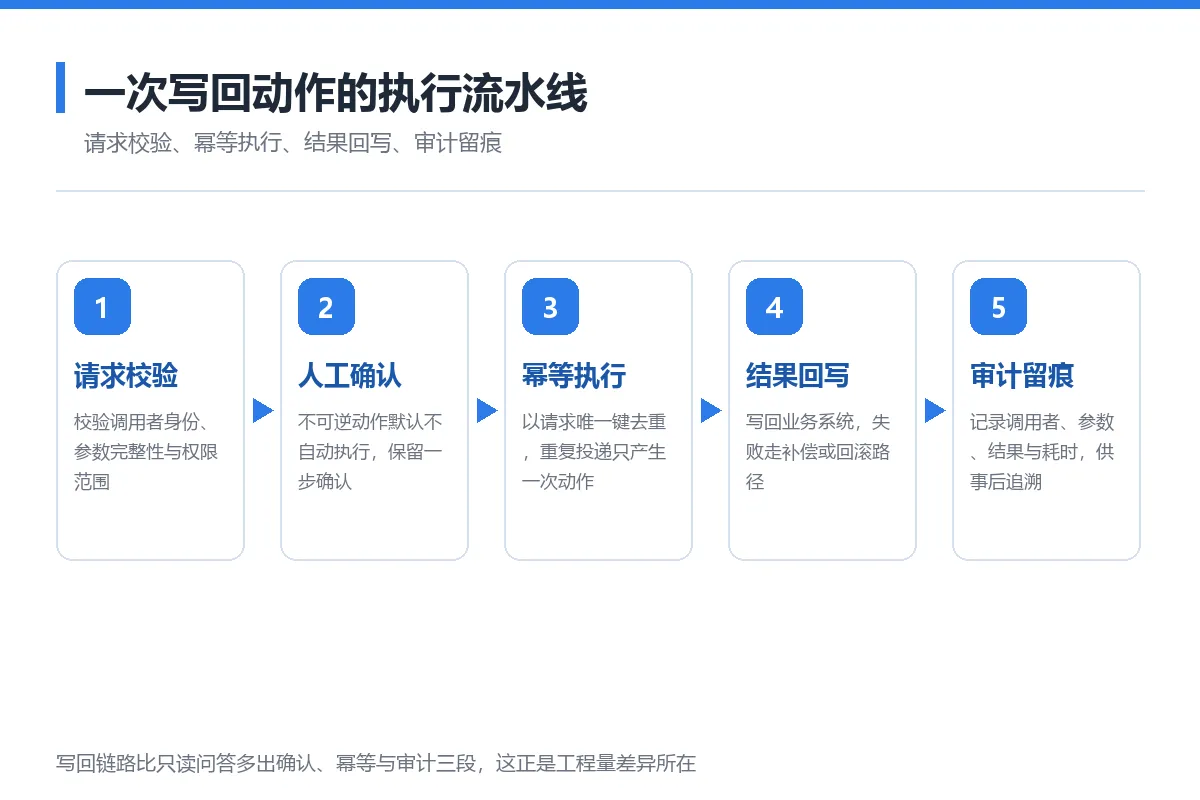
Task: Select the heading 人工确认
Action: (350, 376)
